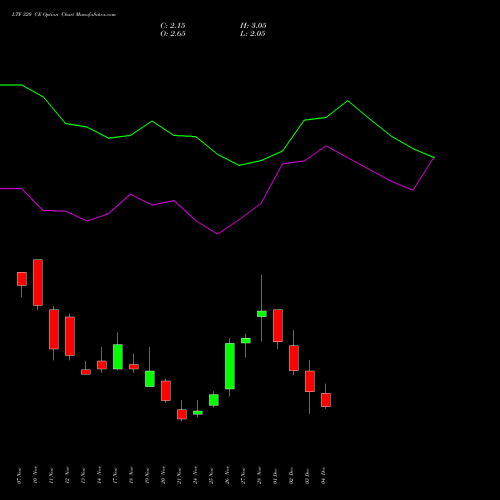Select the red candle for 07 Nov
The image size is (500, 500).
[x=22, y=279]
